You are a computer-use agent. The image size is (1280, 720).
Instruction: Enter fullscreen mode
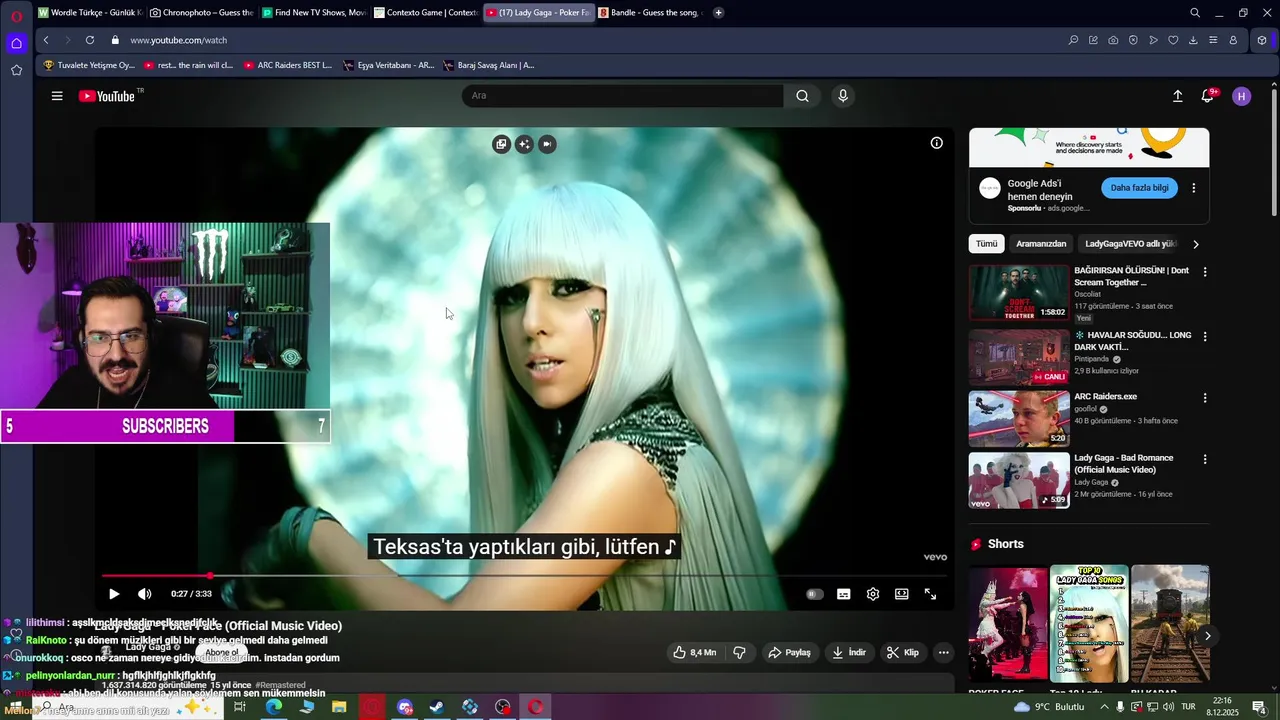coord(930,594)
